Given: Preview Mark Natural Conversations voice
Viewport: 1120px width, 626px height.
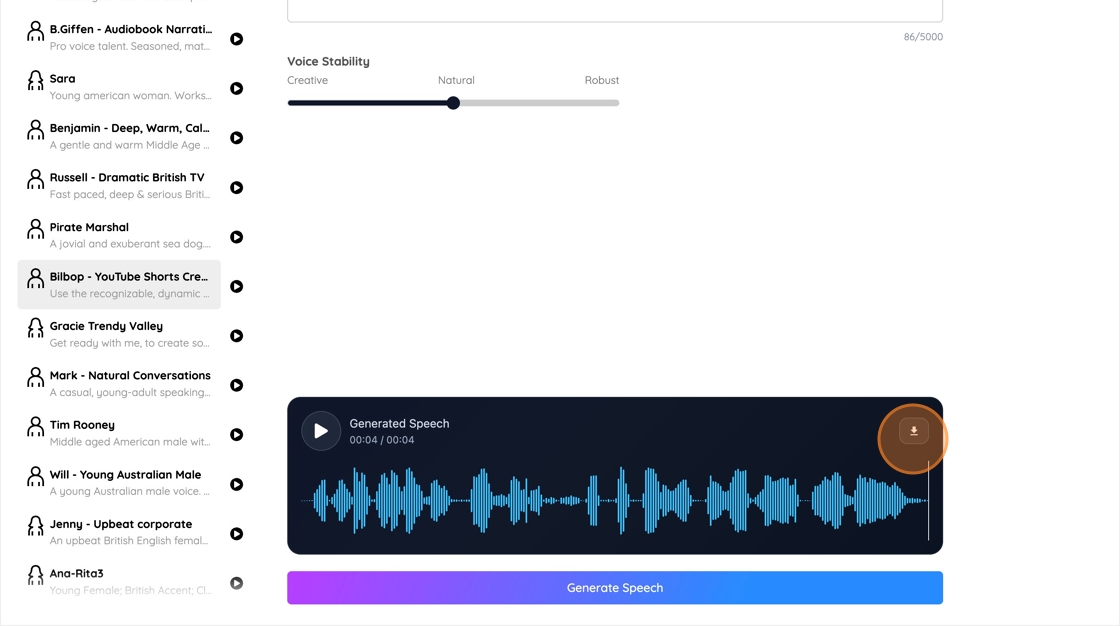Looking at the screenshot, I should [x=236, y=385].
